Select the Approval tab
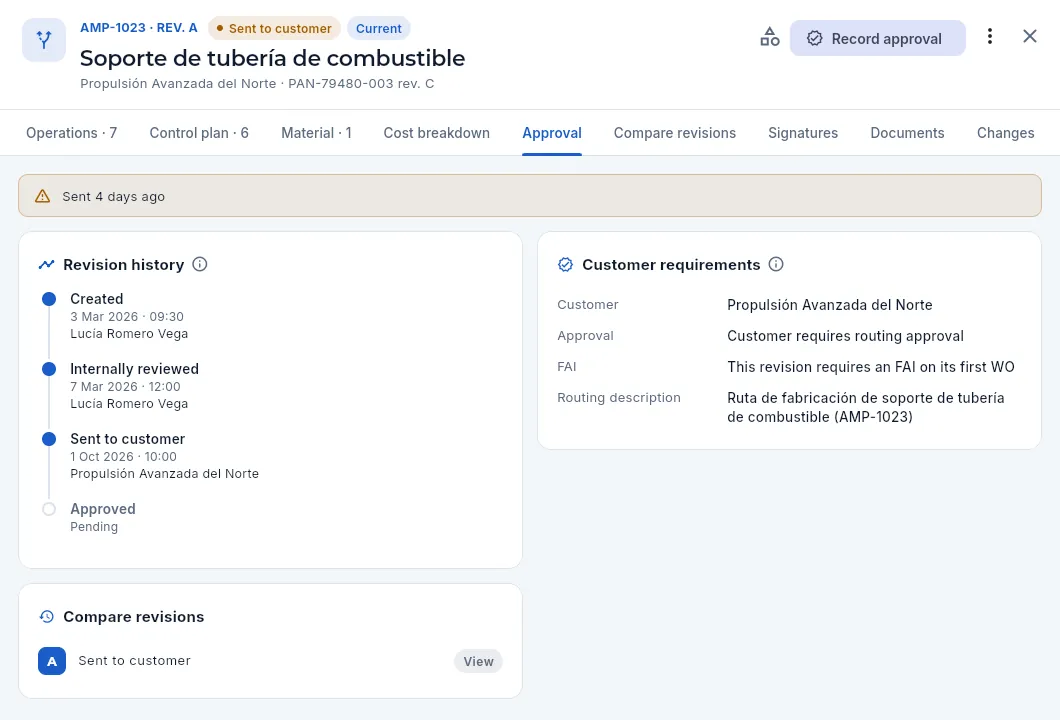Viewport: 1060px width, 720px height. [552, 133]
